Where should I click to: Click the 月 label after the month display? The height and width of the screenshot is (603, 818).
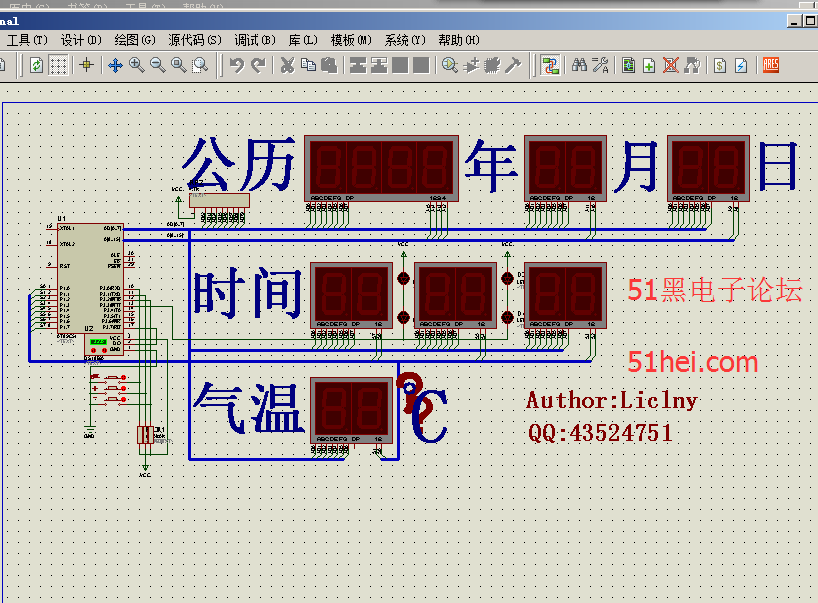[636, 166]
